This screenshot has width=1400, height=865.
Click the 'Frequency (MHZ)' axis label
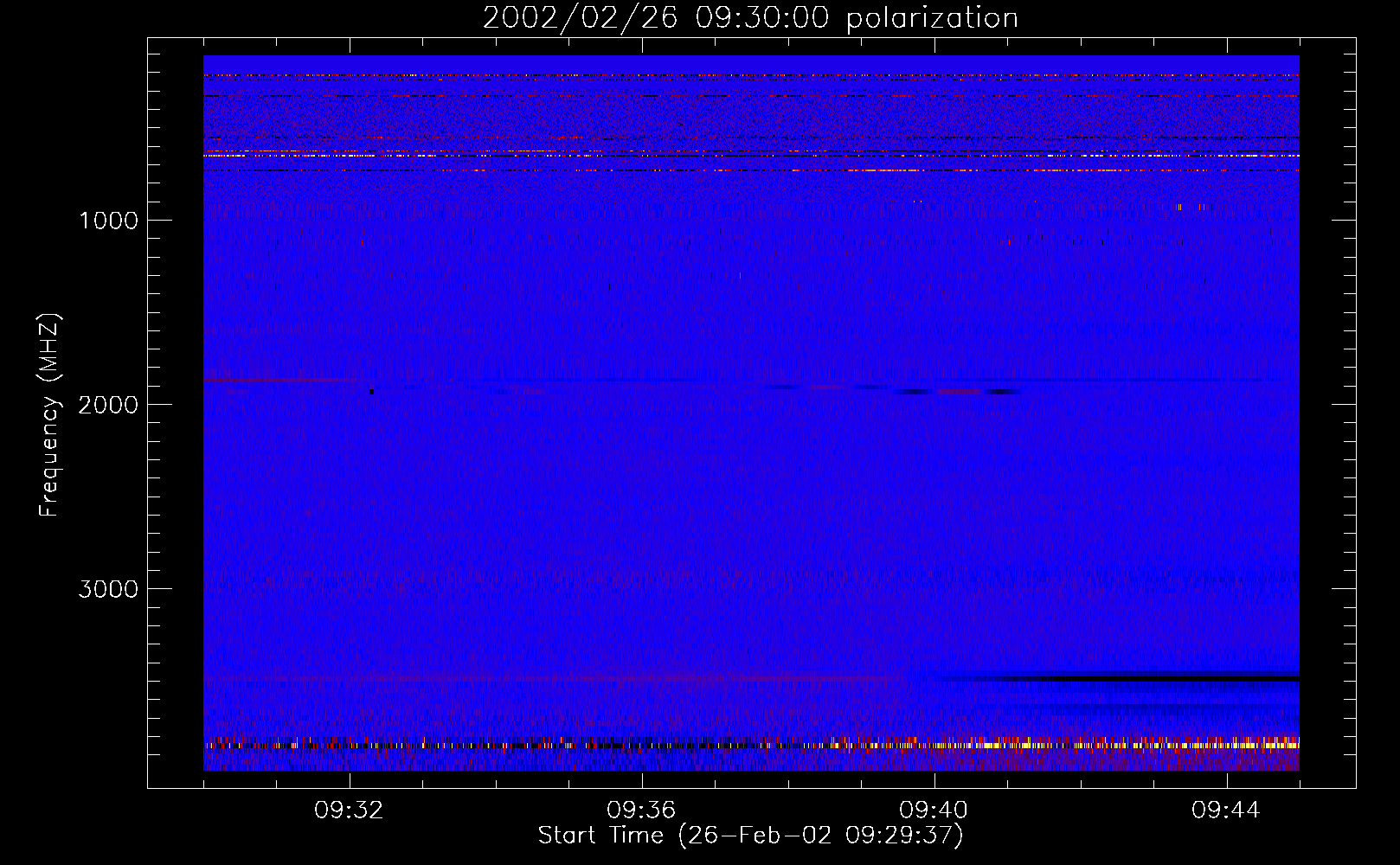coord(49,415)
